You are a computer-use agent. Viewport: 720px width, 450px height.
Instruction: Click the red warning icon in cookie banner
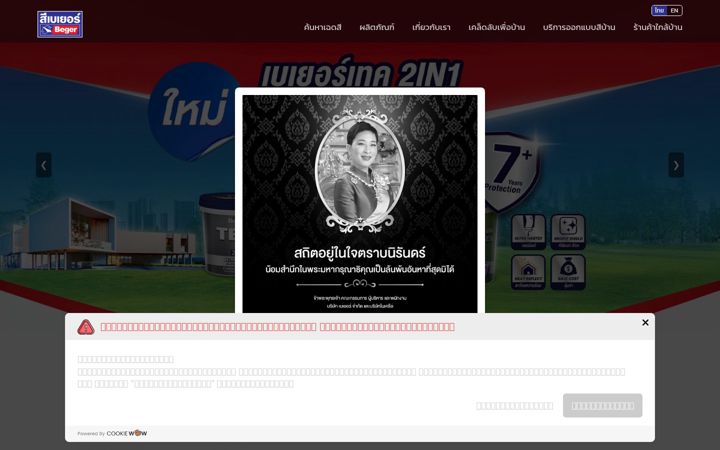pos(86,327)
